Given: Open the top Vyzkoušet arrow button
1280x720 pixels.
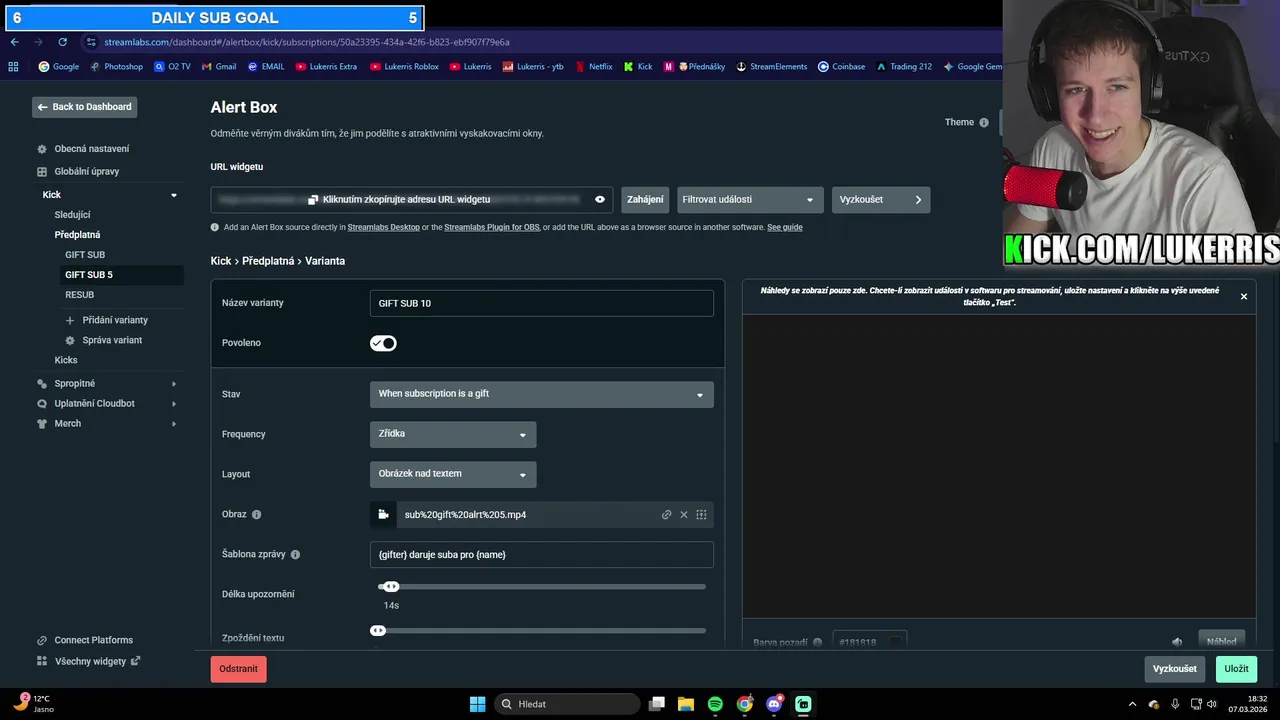Looking at the screenshot, I should tap(881, 200).
